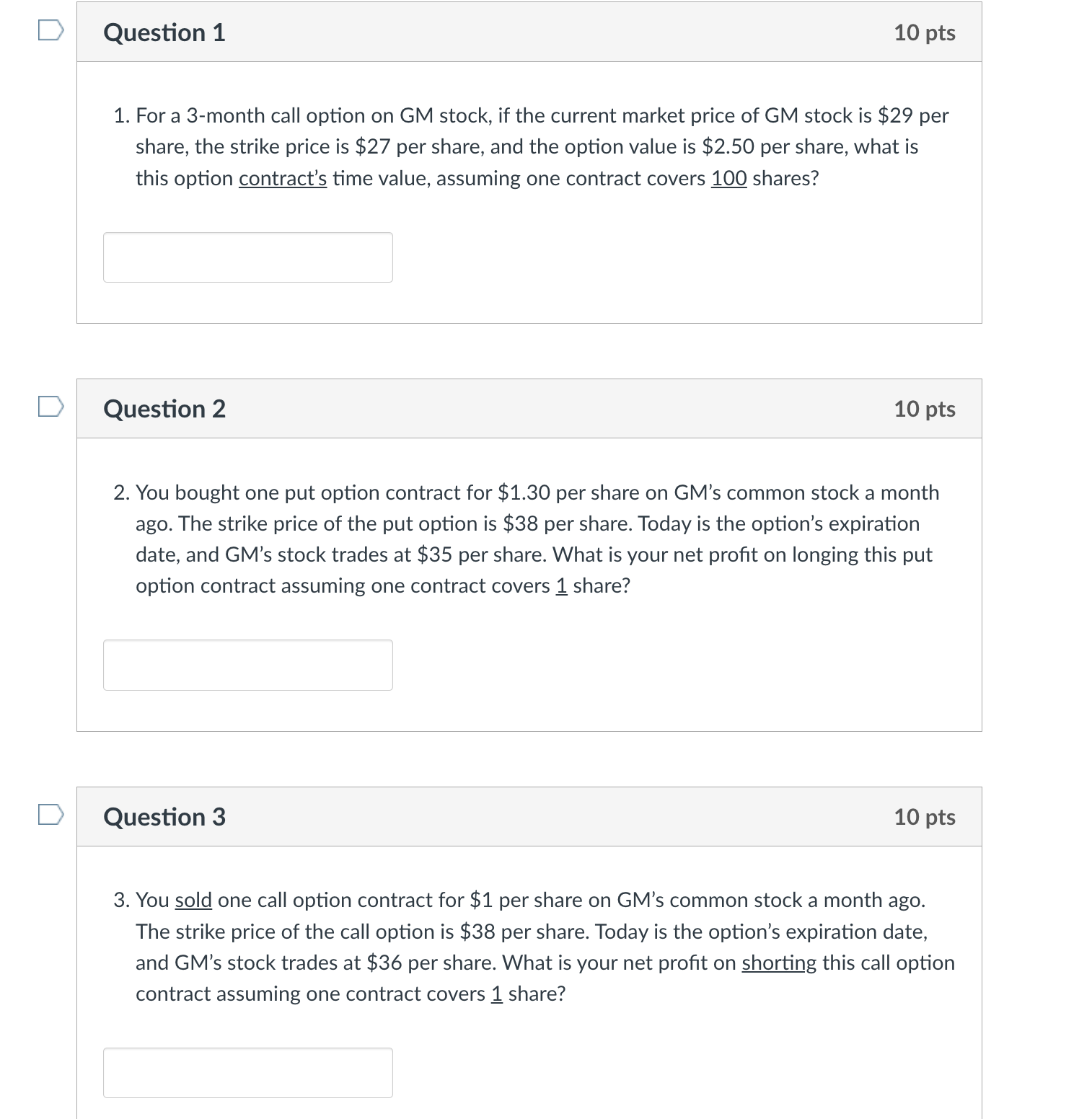Click the underlined 1 share in Question 2
Viewport: 1092px width, 1119px height.
point(560,585)
